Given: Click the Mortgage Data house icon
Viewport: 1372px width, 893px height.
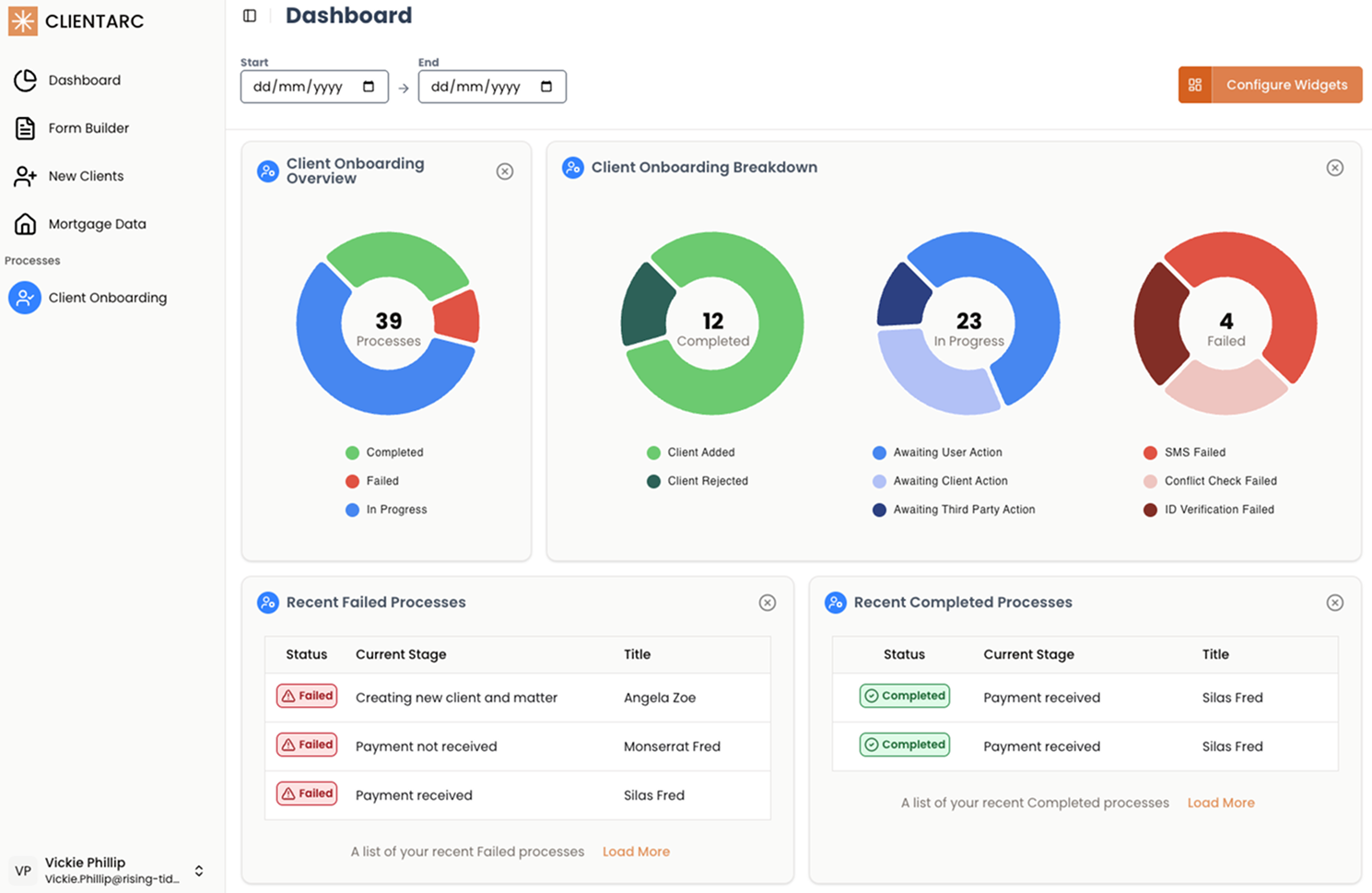Looking at the screenshot, I should 26,224.
